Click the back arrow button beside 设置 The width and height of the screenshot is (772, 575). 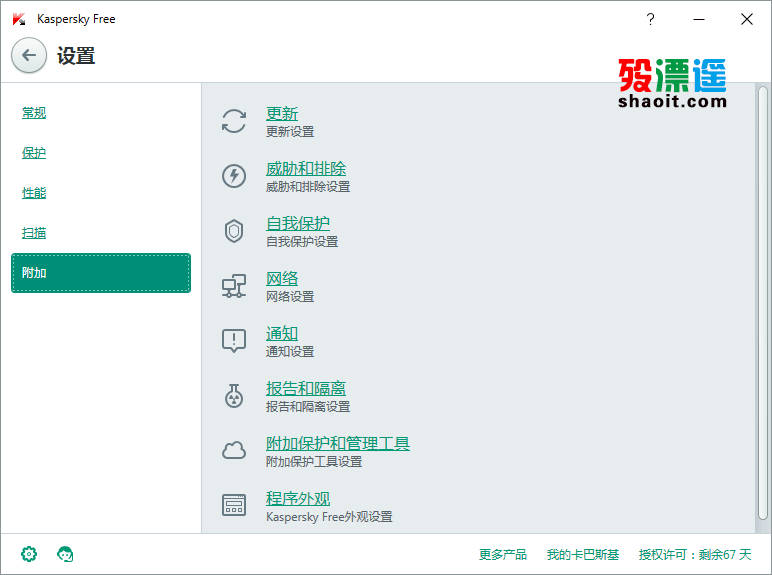click(x=29, y=55)
